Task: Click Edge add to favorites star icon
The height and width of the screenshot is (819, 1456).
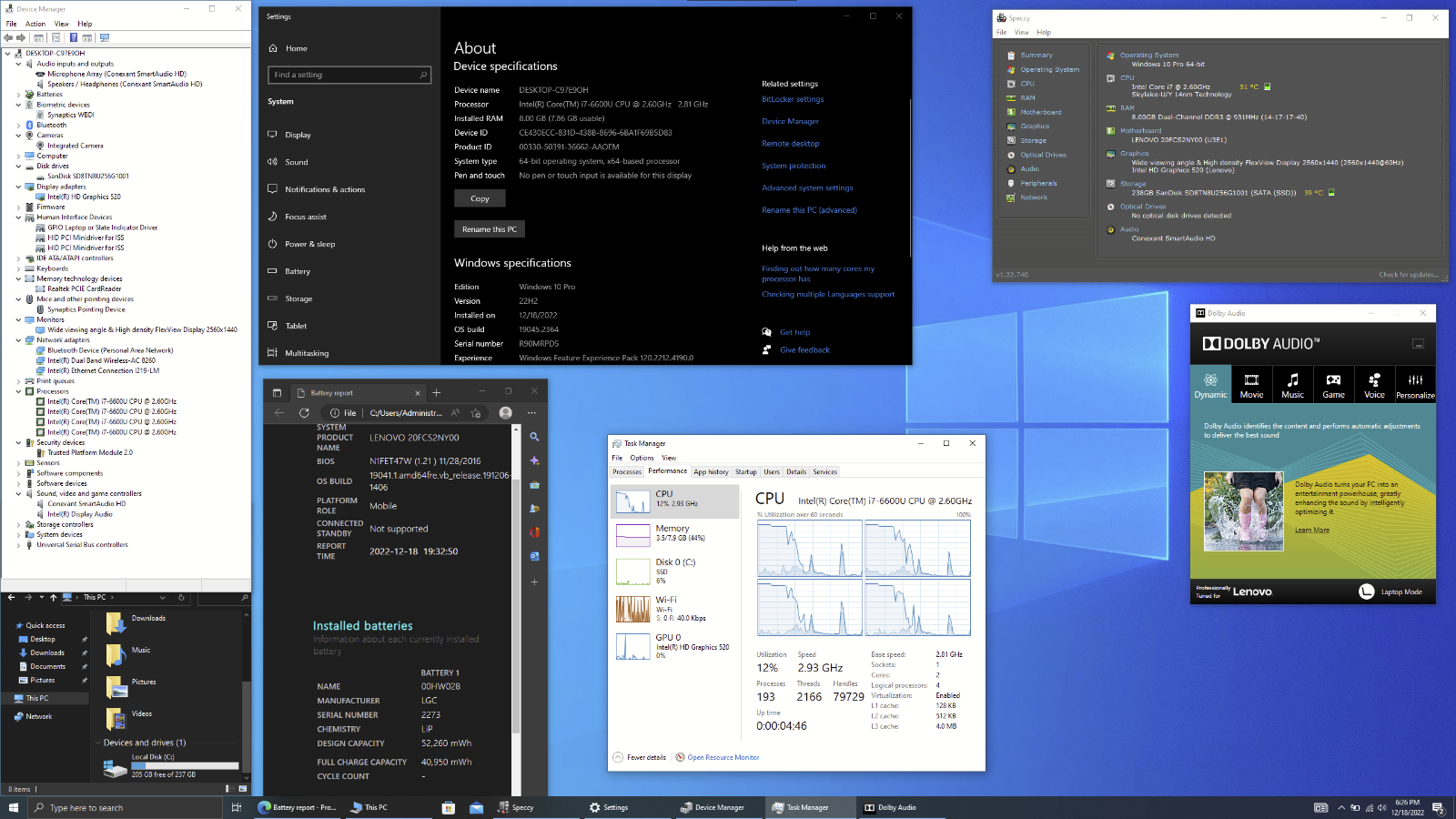Action: tap(476, 413)
